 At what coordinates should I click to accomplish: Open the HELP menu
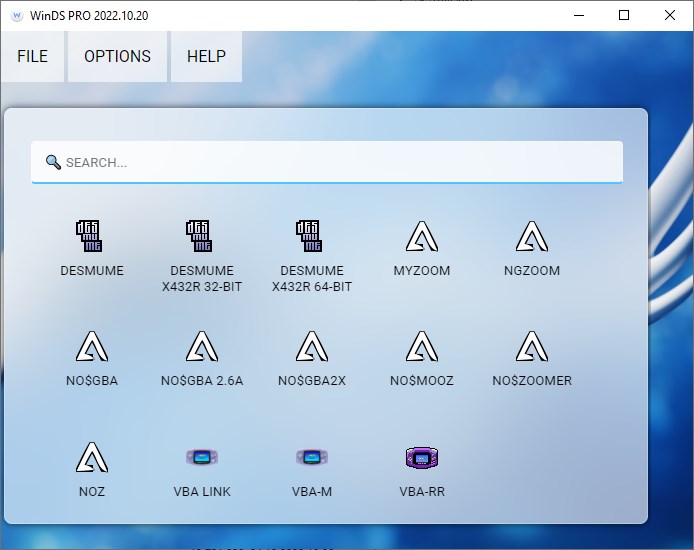click(x=206, y=56)
